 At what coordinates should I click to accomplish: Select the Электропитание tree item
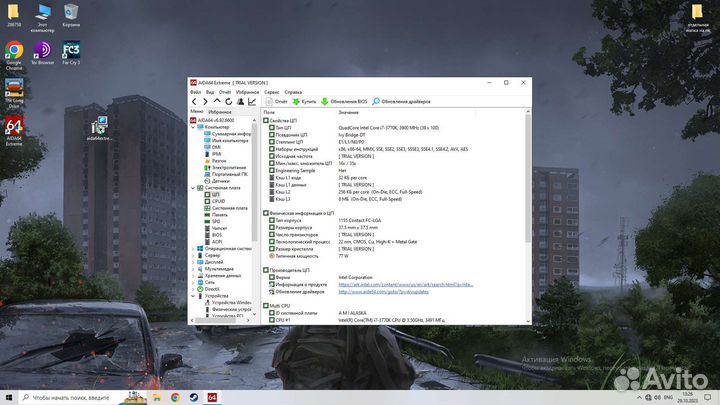coord(225,168)
